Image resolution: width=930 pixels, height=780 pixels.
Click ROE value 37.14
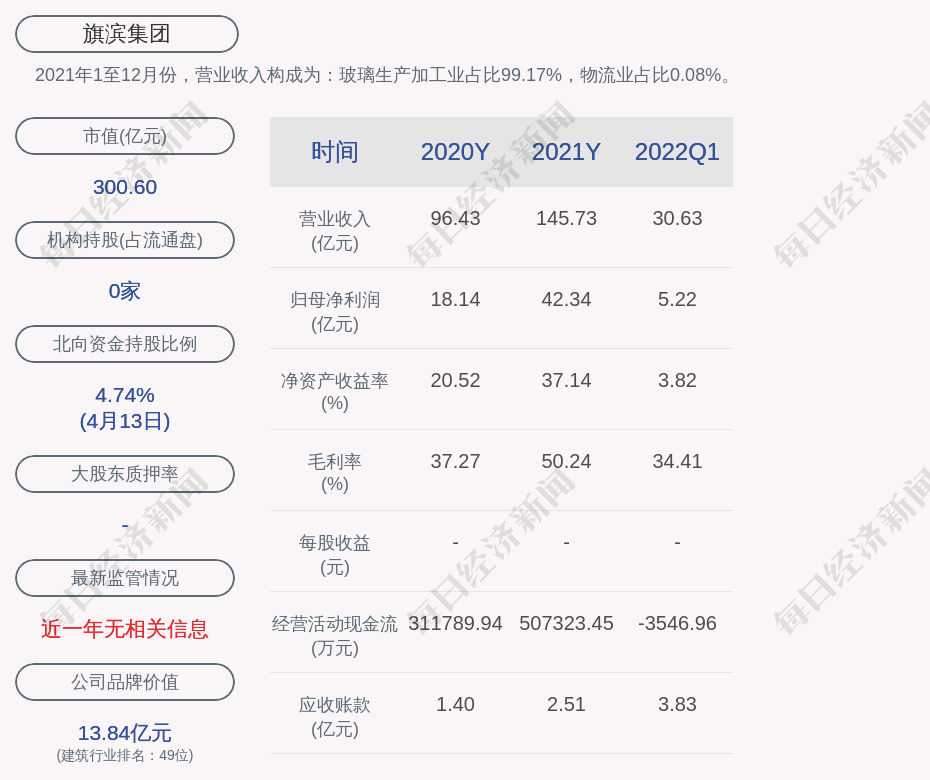[566, 380]
